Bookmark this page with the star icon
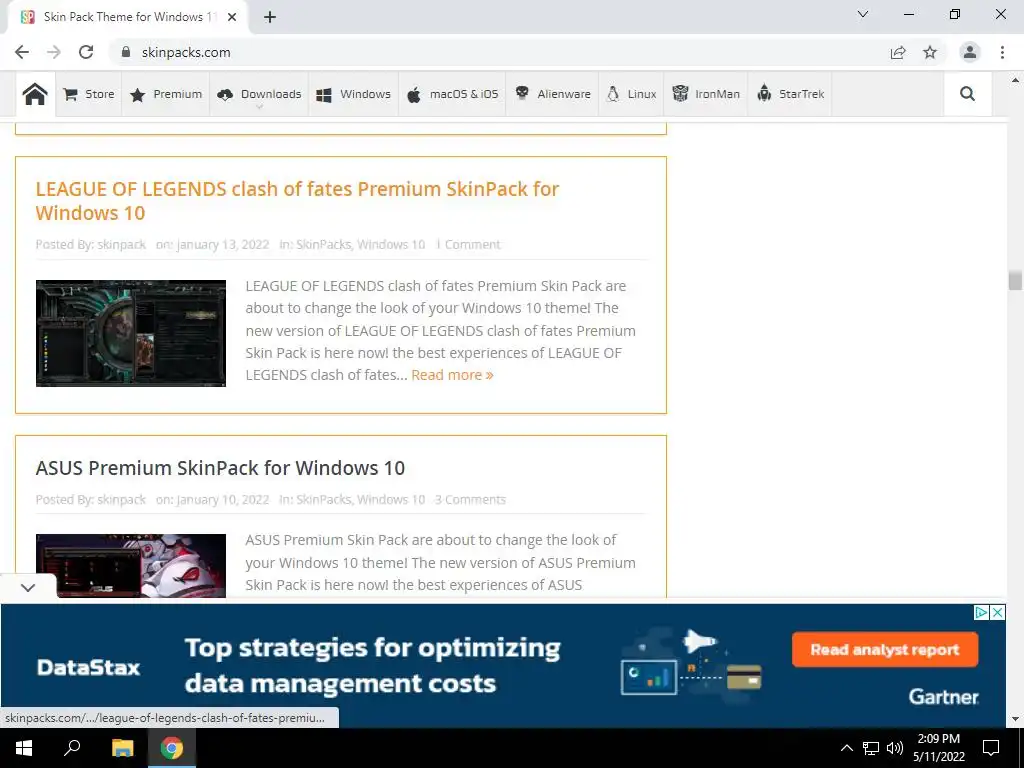This screenshot has height=768, width=1024. click(x=930, y=52)
